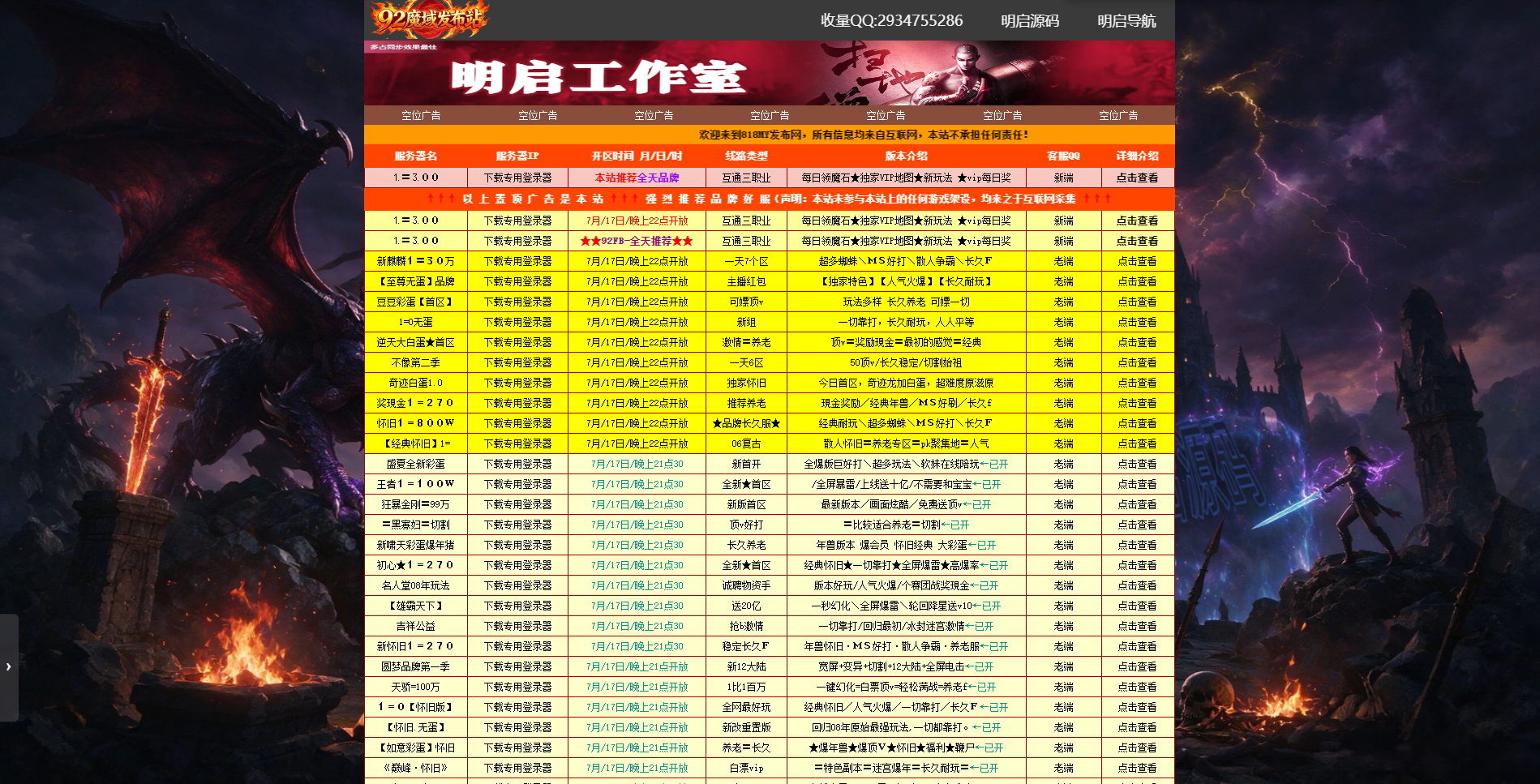
Task: Select server name 盛夏全新彩蛋
Action: [x=416, y=464]
